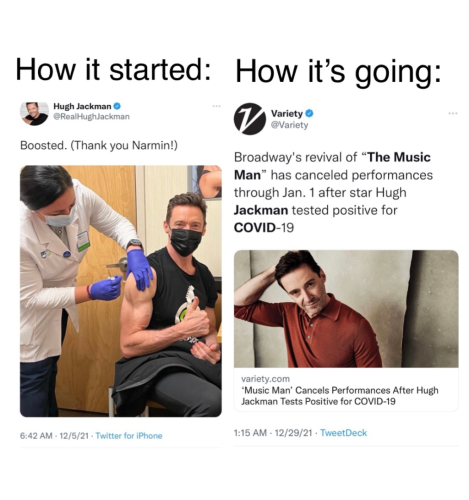Open the 'Music Man' Cancels Performances article headline
This screenshot has width=469, height=500.
click(x=340, y=396)
